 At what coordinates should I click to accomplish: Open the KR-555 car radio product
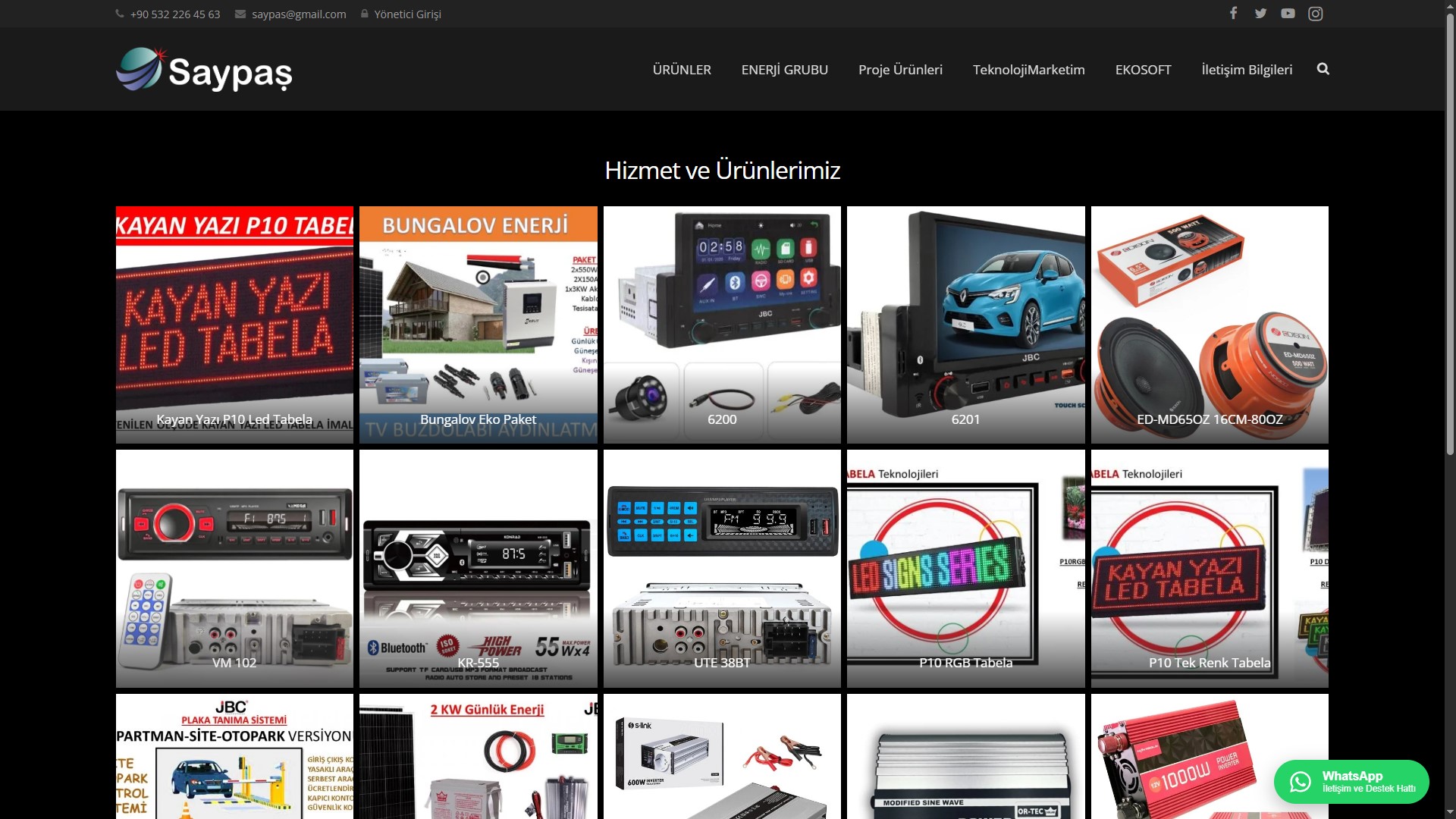478,569
